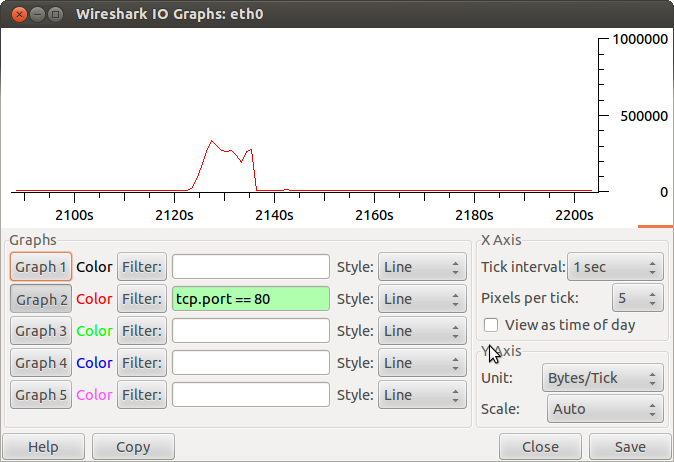The height and width of the screenshot is (462, 674).
Task: Click the red traffic peak on the graph
Action: (x=211, y=141)
